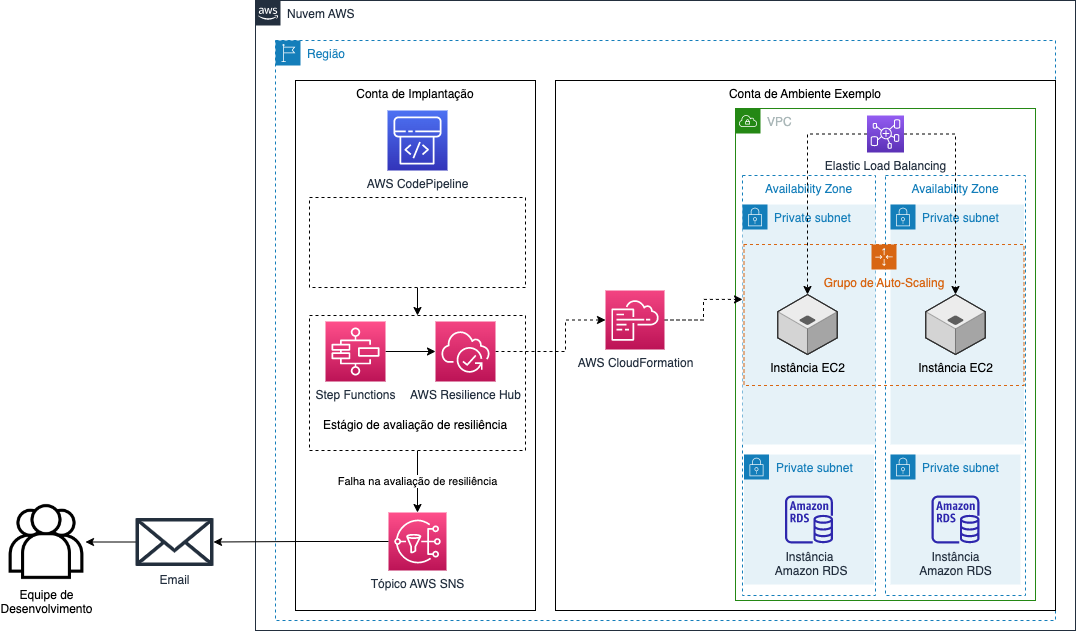
Task: Select the AWS CloudFormation icon
Action: click(635, 320)
